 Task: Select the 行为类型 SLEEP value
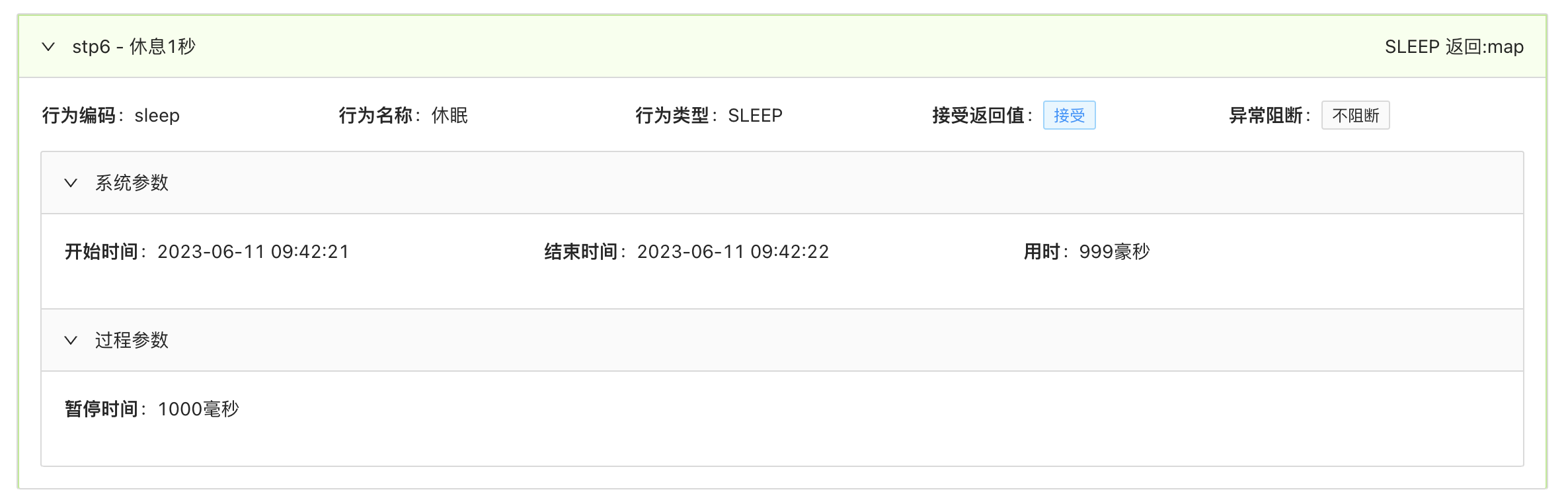tap(756, 116)
